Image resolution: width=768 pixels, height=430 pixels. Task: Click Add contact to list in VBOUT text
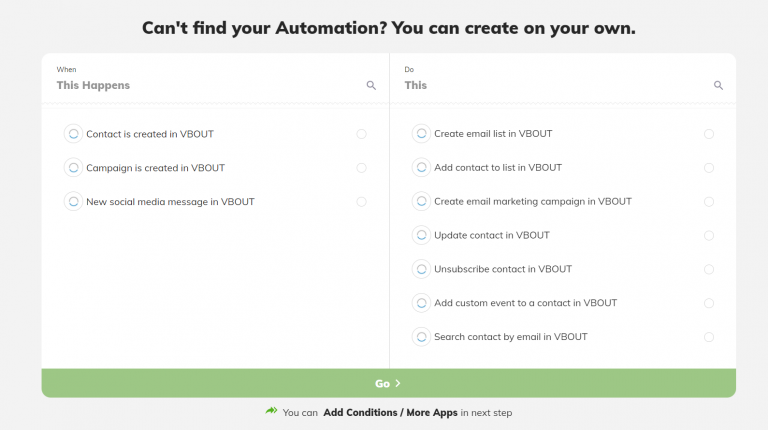[498, 167]
